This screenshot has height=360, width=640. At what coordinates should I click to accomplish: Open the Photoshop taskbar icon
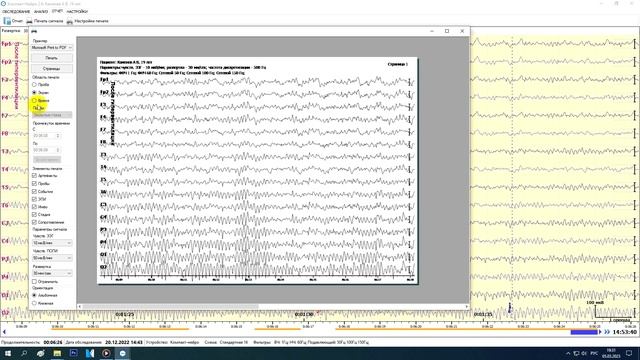[x=73, y=353]
